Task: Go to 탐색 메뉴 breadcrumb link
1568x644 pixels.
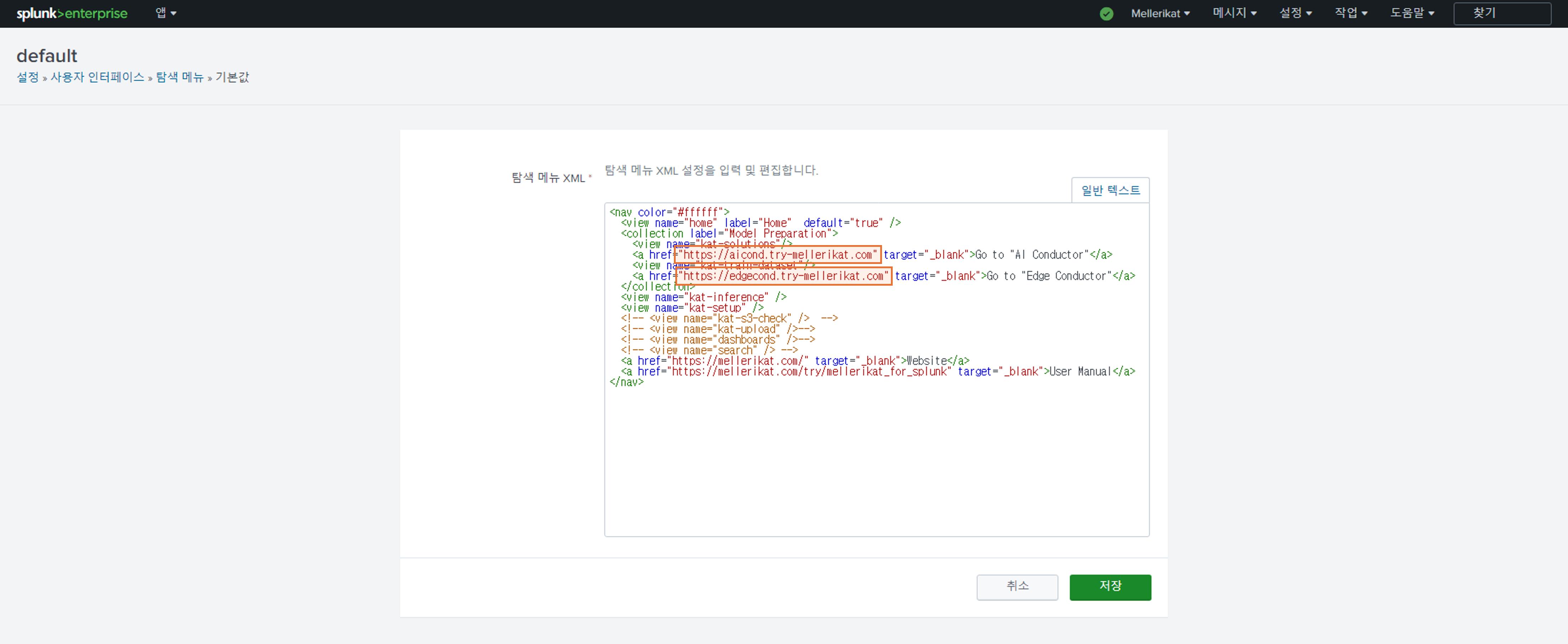Action: [180, 77]
